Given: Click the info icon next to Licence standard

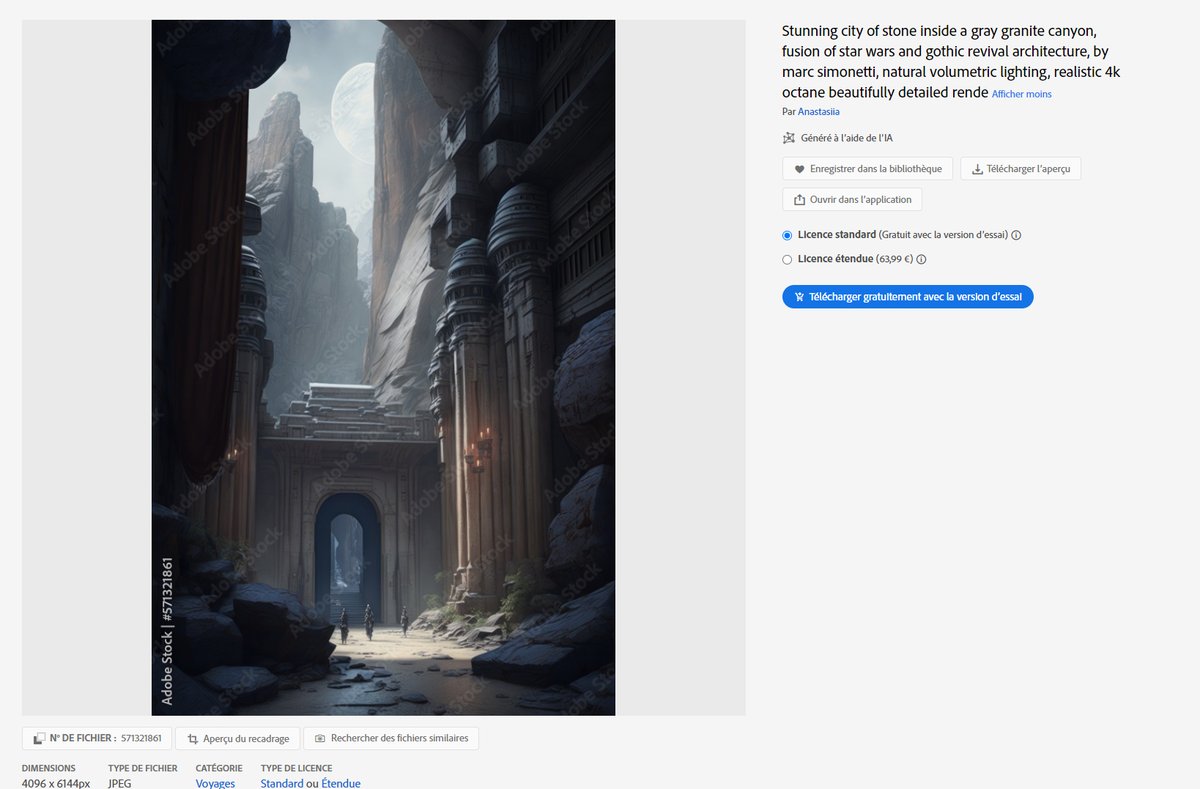Looking at the screenshot, I should click(x=1016, y=235).
